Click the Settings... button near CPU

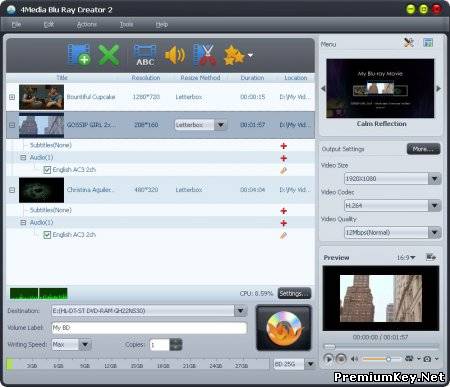[294, 293]
